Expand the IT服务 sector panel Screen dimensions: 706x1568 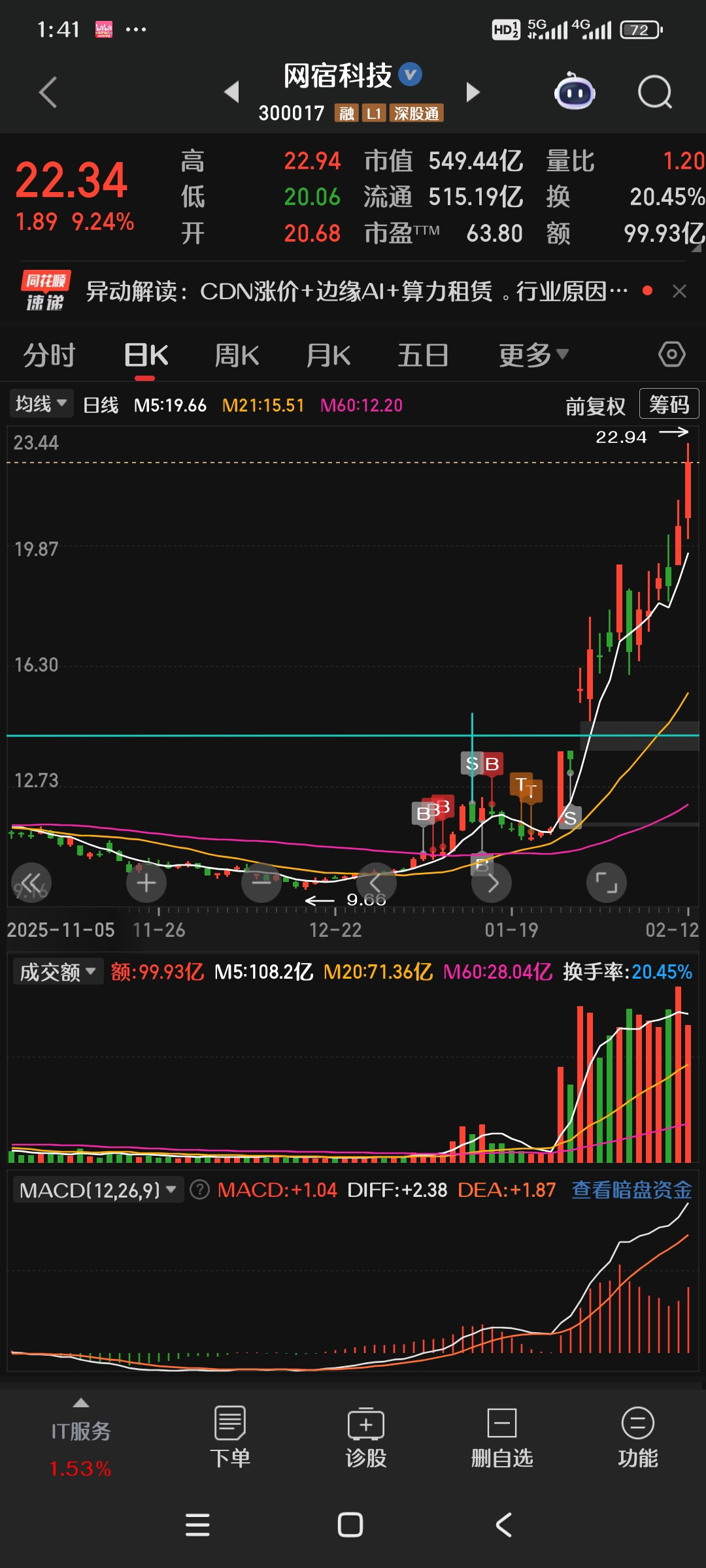tap(80, 1437)
